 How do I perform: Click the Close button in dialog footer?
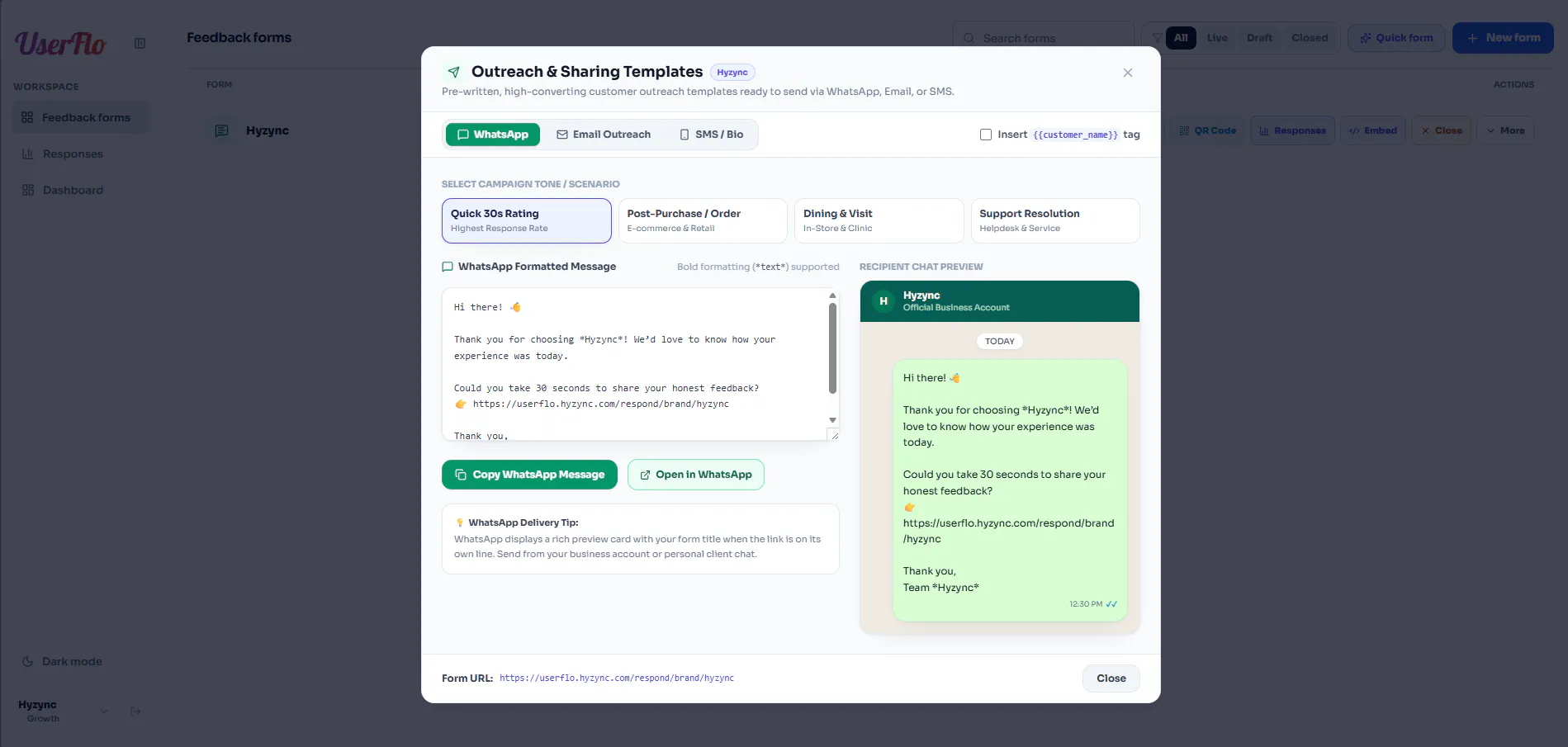click(1111, 678)
